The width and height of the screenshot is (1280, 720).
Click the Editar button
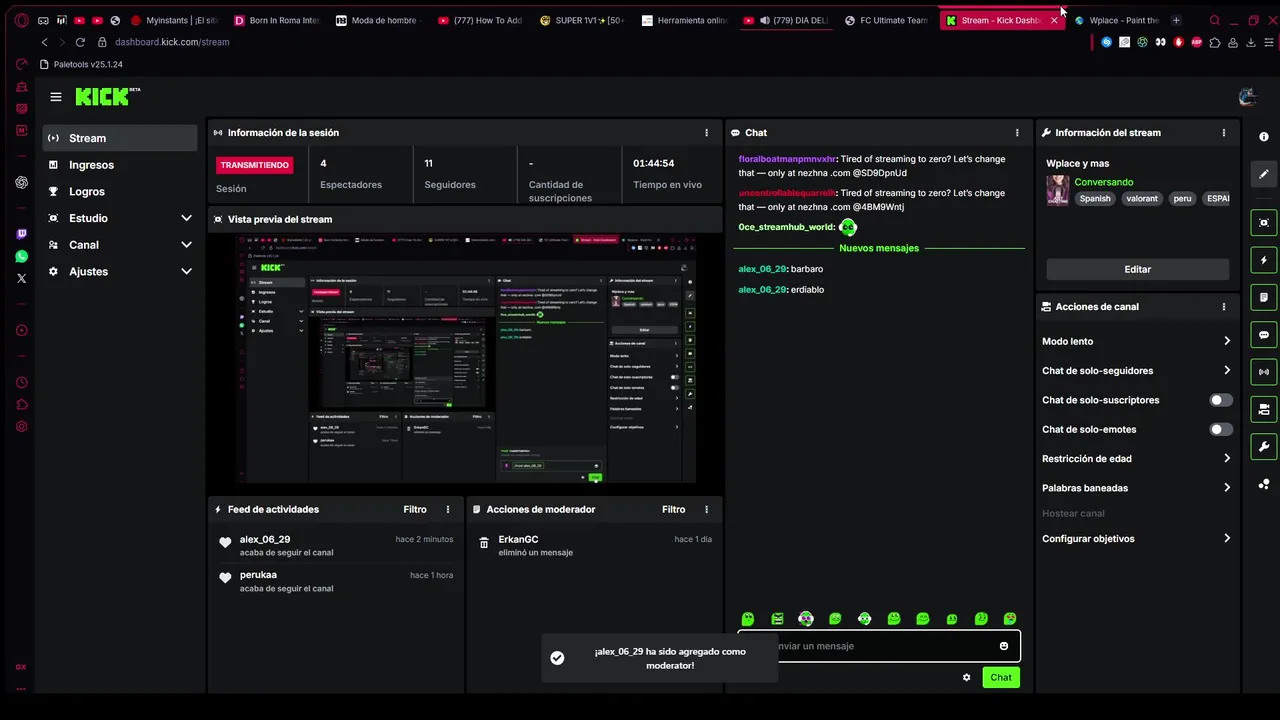click(1138, 269)
